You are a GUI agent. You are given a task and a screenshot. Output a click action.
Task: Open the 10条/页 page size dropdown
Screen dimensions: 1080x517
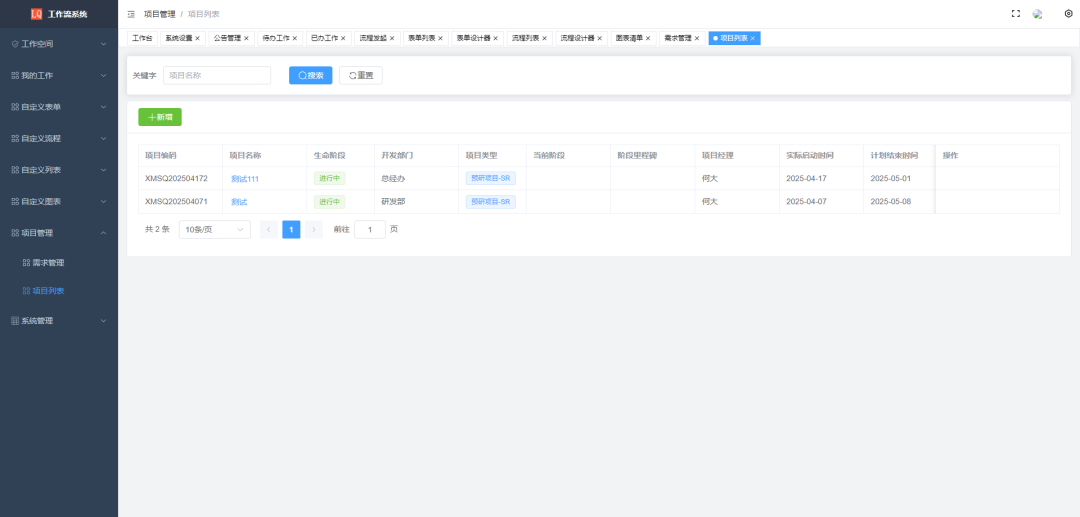click(x=215, y=230)
